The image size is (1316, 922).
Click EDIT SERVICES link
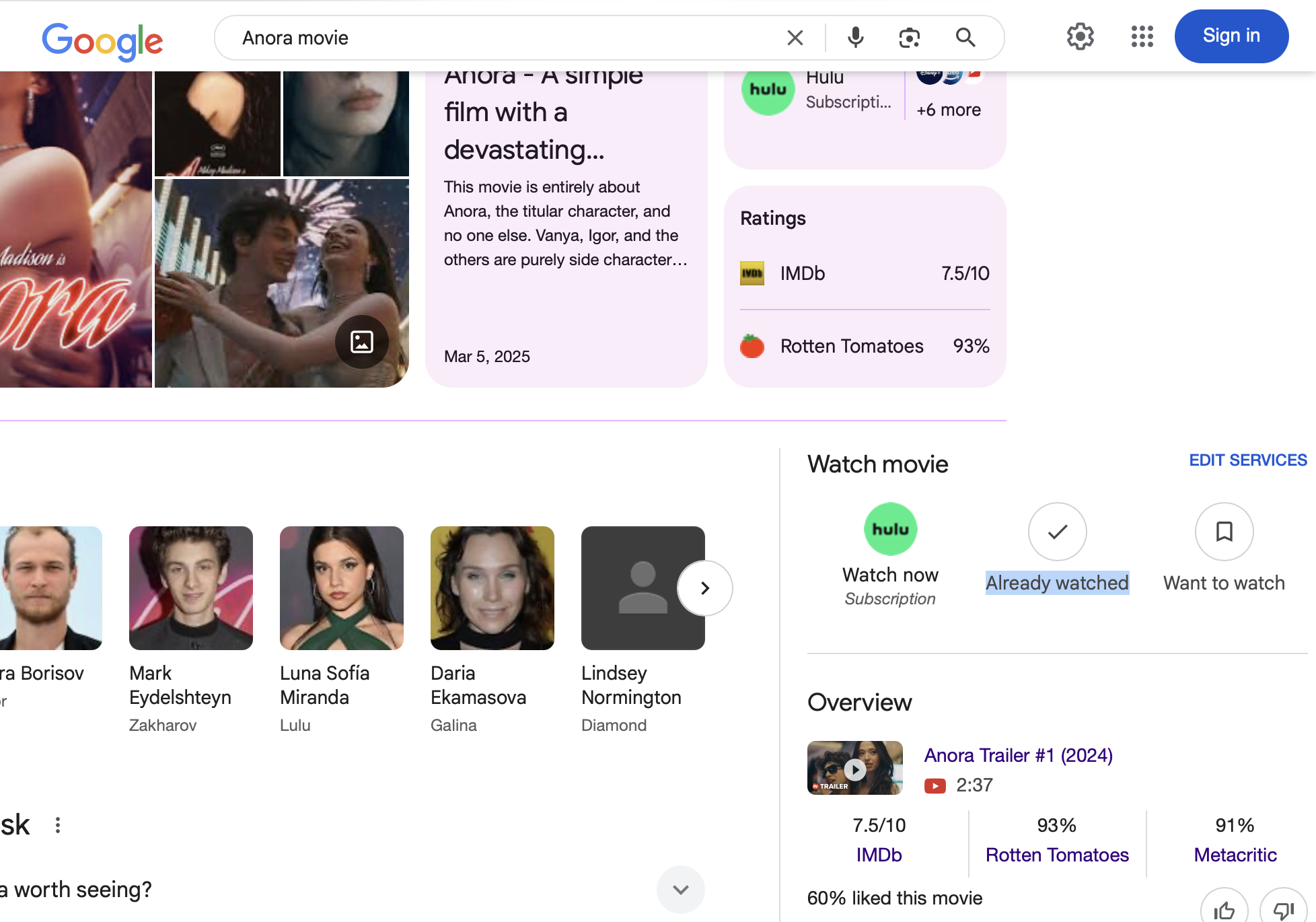(x=1248, y=460)
